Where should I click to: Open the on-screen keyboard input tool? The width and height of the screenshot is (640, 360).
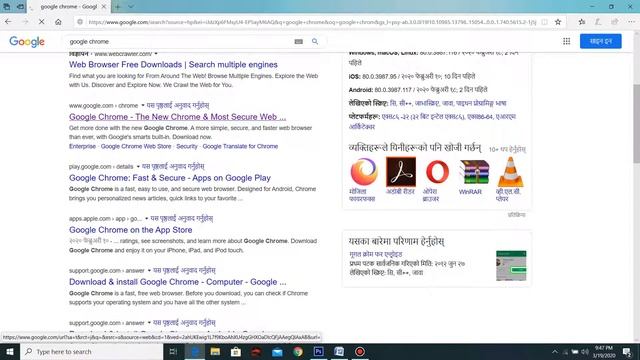click(299, 41)
